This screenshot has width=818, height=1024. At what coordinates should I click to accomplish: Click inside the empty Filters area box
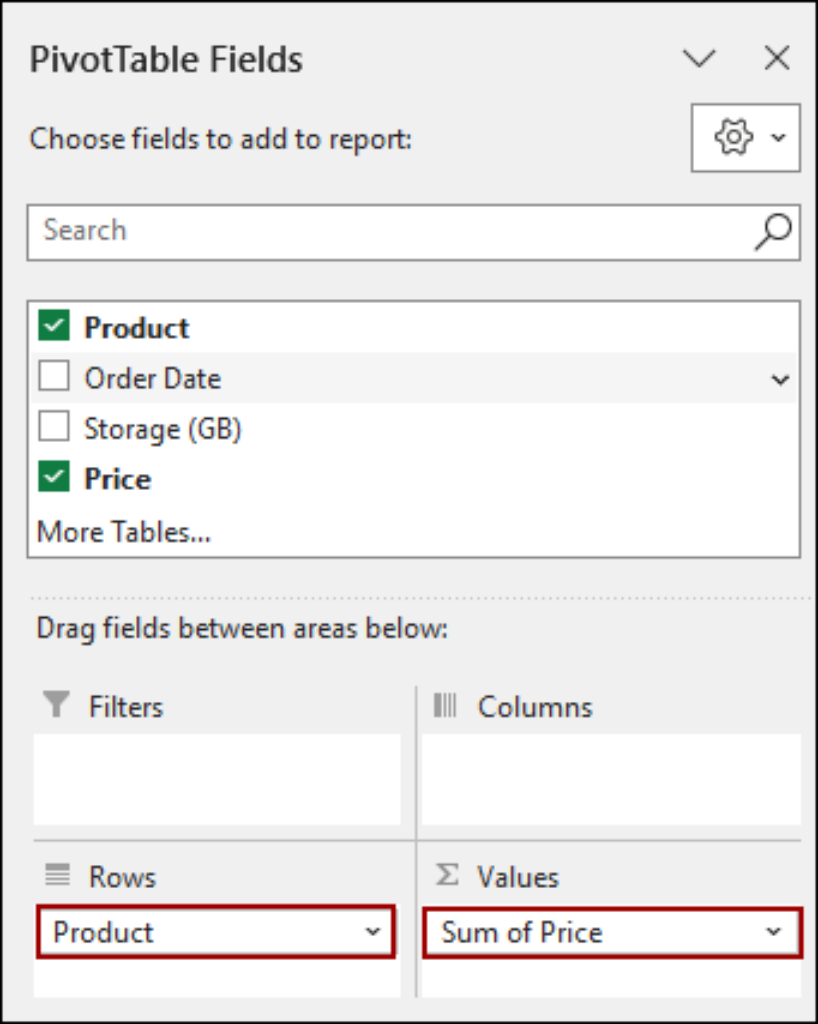click(217, 779)
